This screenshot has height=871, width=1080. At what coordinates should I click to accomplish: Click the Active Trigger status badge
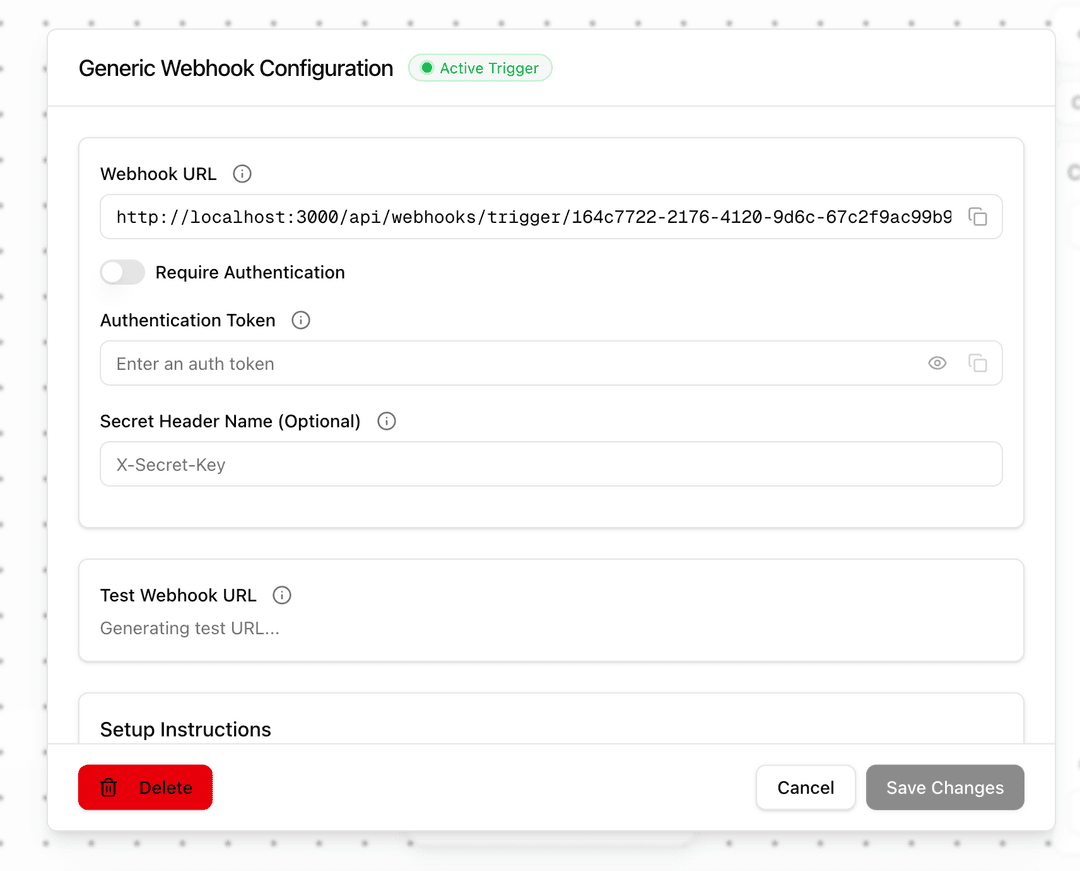click(480, 68)
